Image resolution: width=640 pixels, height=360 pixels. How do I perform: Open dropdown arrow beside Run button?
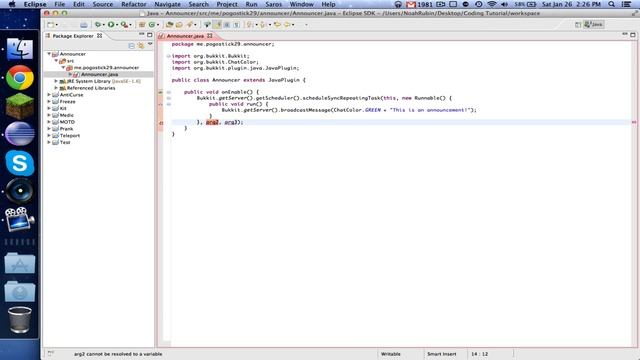click(117, 25)
